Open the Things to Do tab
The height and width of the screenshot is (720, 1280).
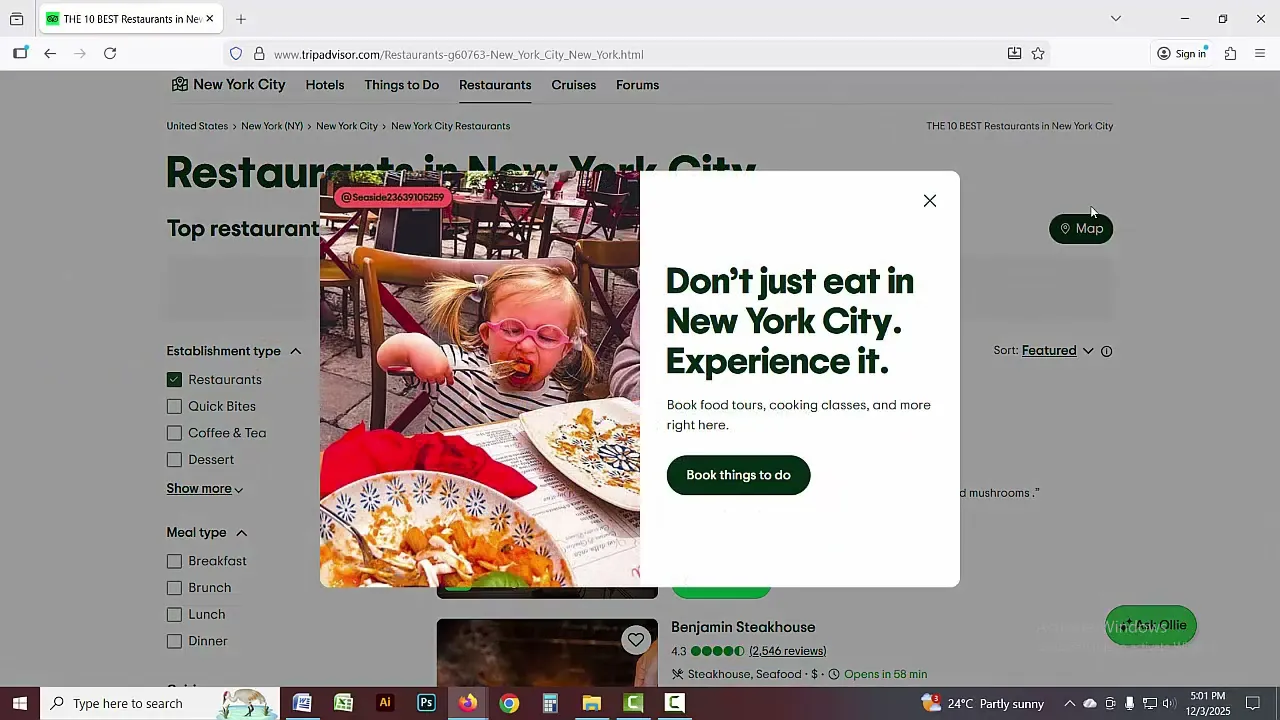(x=401, y=85)
